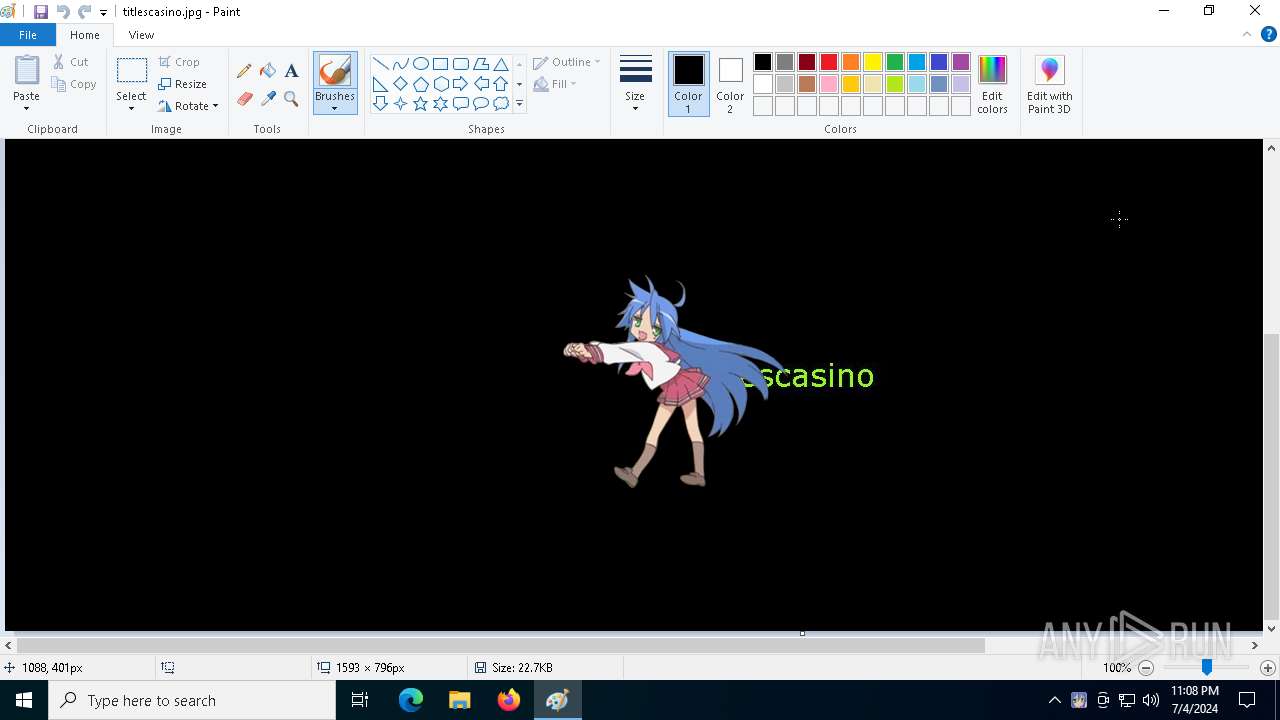Select the Eraser tool
The width and height of the screenshot is (1280, 720).
[244, 99]
